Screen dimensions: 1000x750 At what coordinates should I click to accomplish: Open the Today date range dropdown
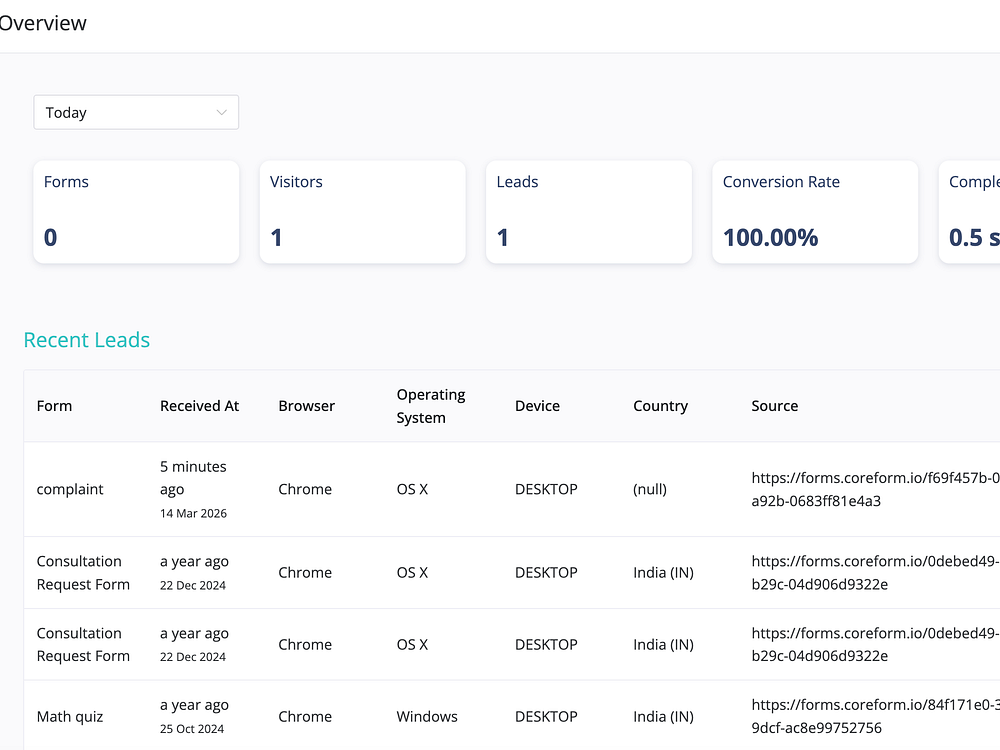[135, 113]
